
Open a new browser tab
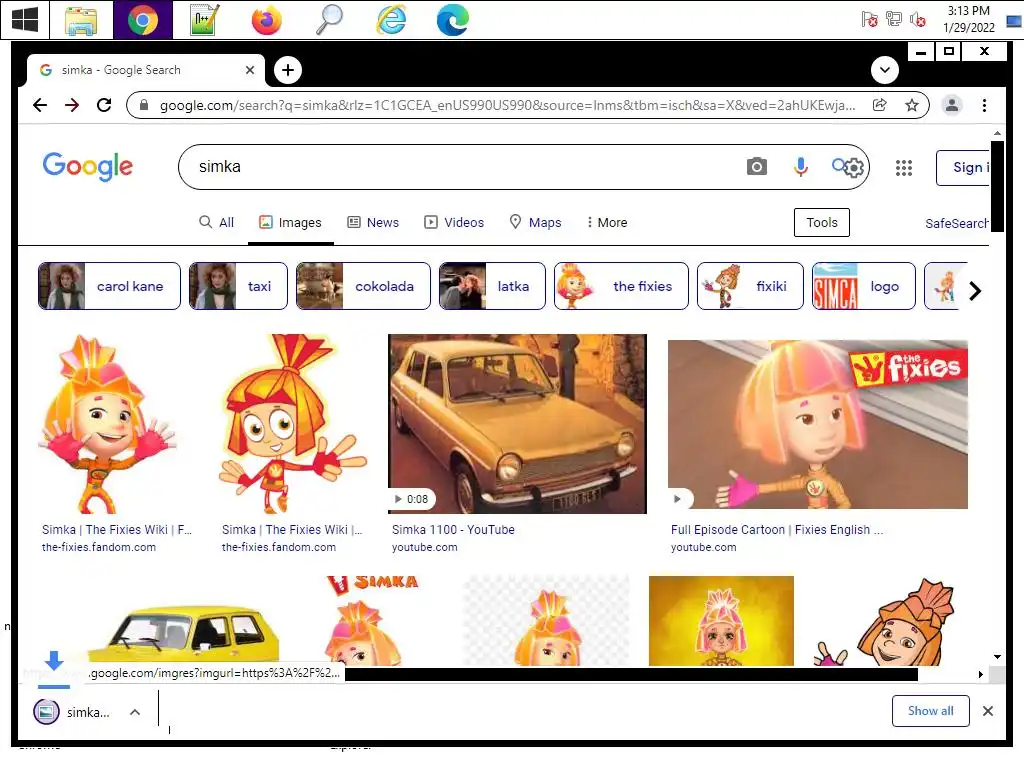(287, 70)
